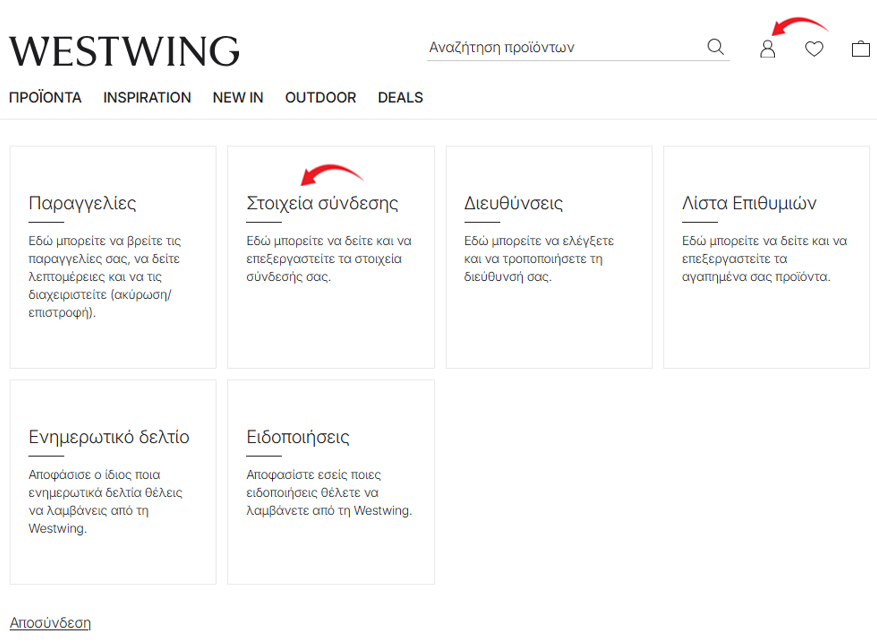Open the Ενημερωτικό δελτίο card
877x643 pixels.
pyautogui.click(x=113, y=481)
